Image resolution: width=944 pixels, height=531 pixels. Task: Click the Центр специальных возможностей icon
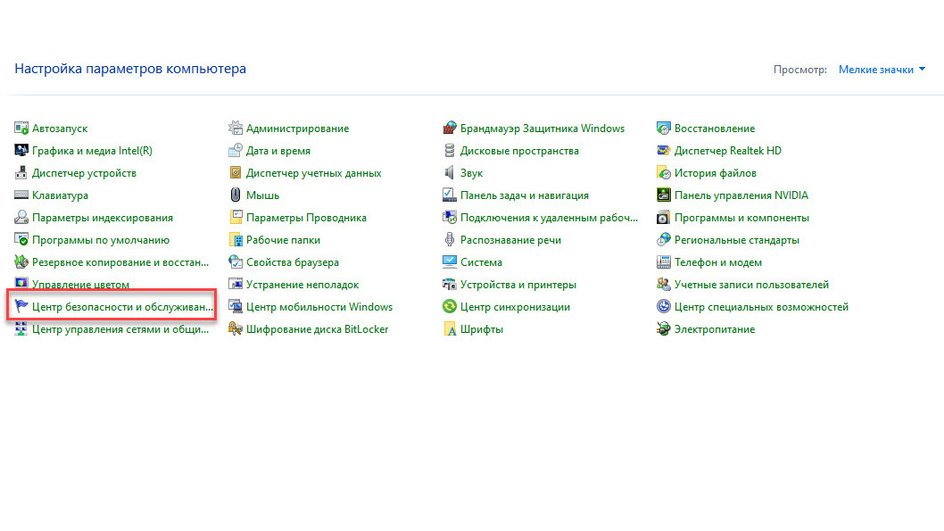(x=663, y=306)
